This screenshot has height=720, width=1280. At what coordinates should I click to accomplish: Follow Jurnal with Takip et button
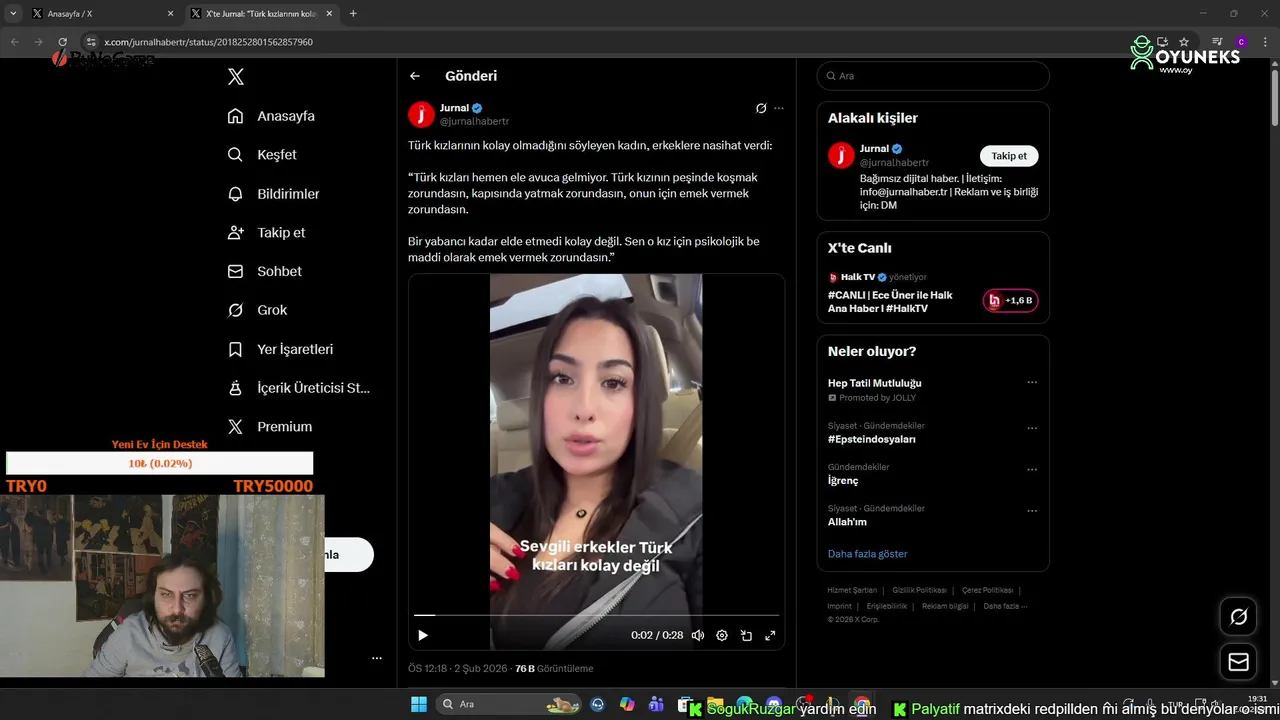pos(1009,156)
